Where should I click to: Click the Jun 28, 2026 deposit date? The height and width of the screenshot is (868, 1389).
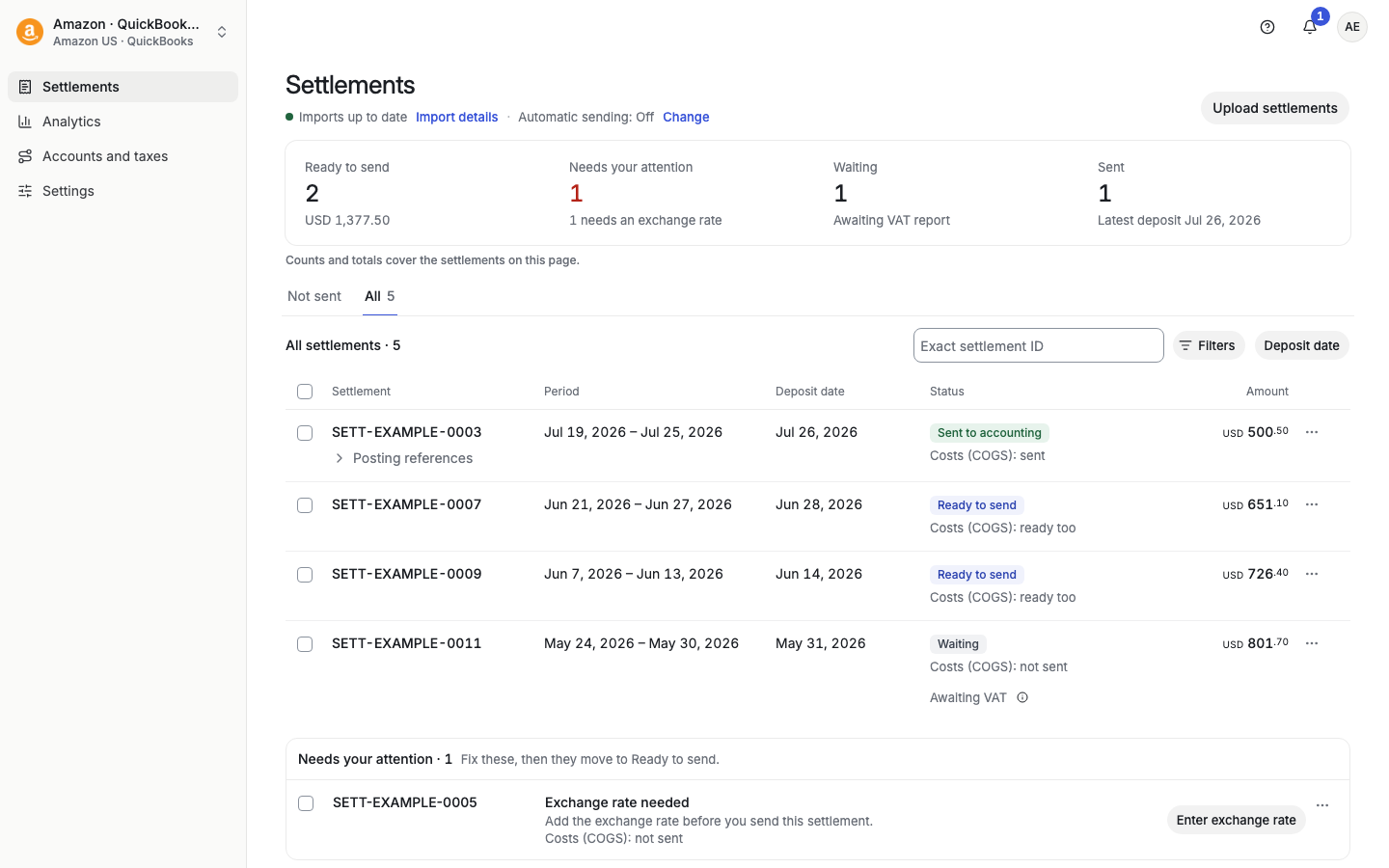point(819,504)
